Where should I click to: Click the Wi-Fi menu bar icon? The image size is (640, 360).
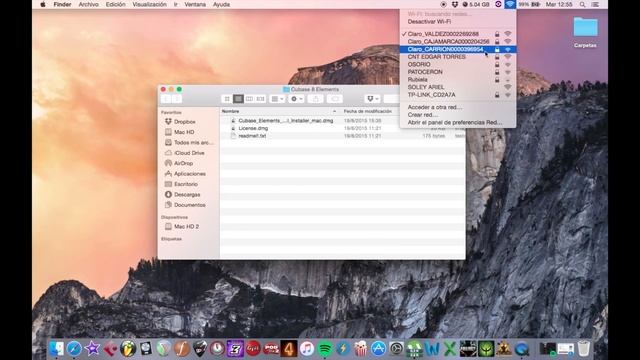[x=510, y=4]
